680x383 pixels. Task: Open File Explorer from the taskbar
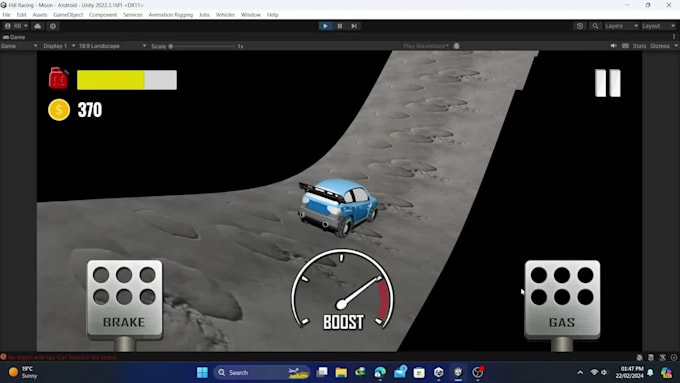[x=341, y=372]
